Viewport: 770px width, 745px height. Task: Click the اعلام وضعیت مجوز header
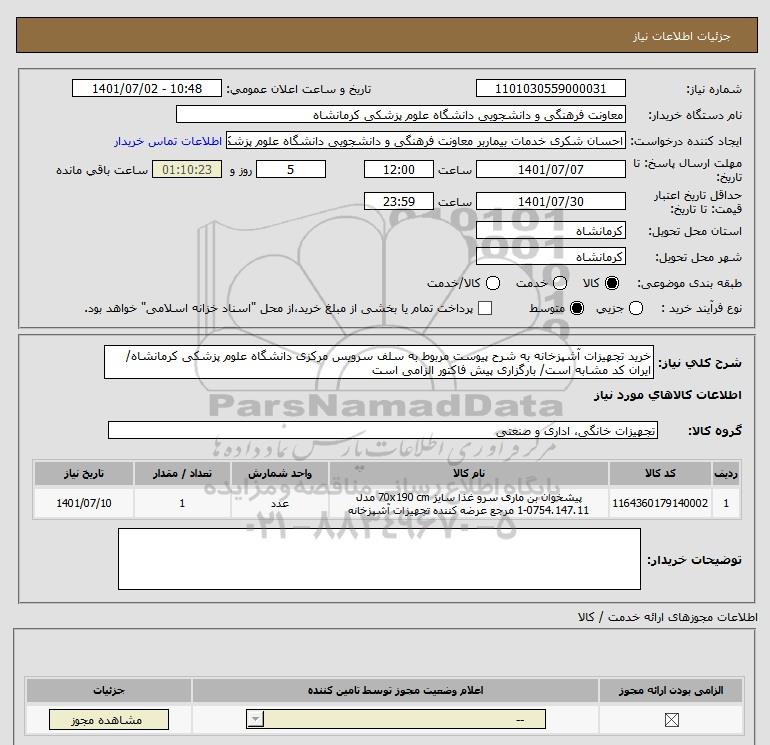tap(395, 690)
